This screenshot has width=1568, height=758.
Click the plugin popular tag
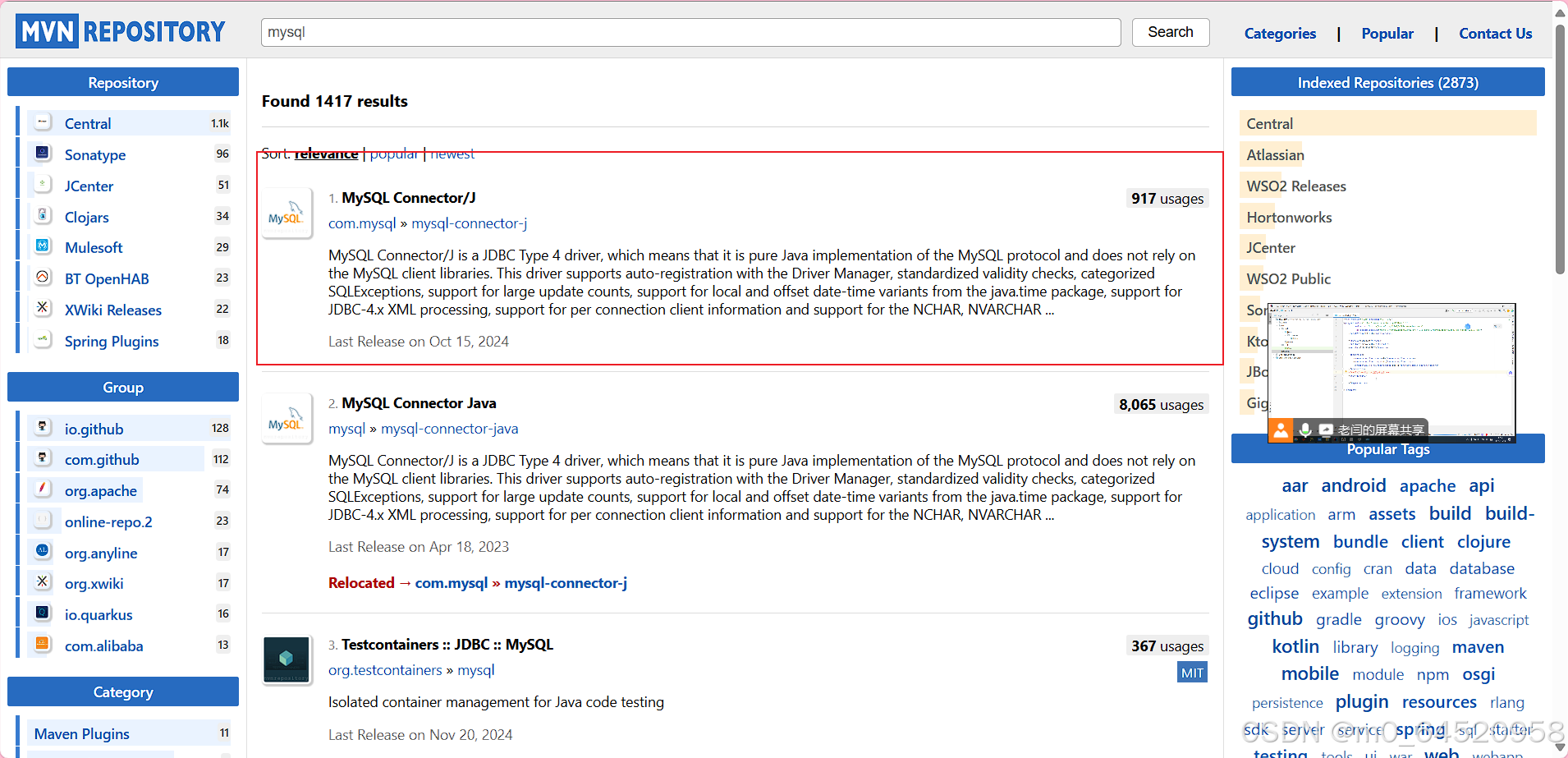(1362, 702)
